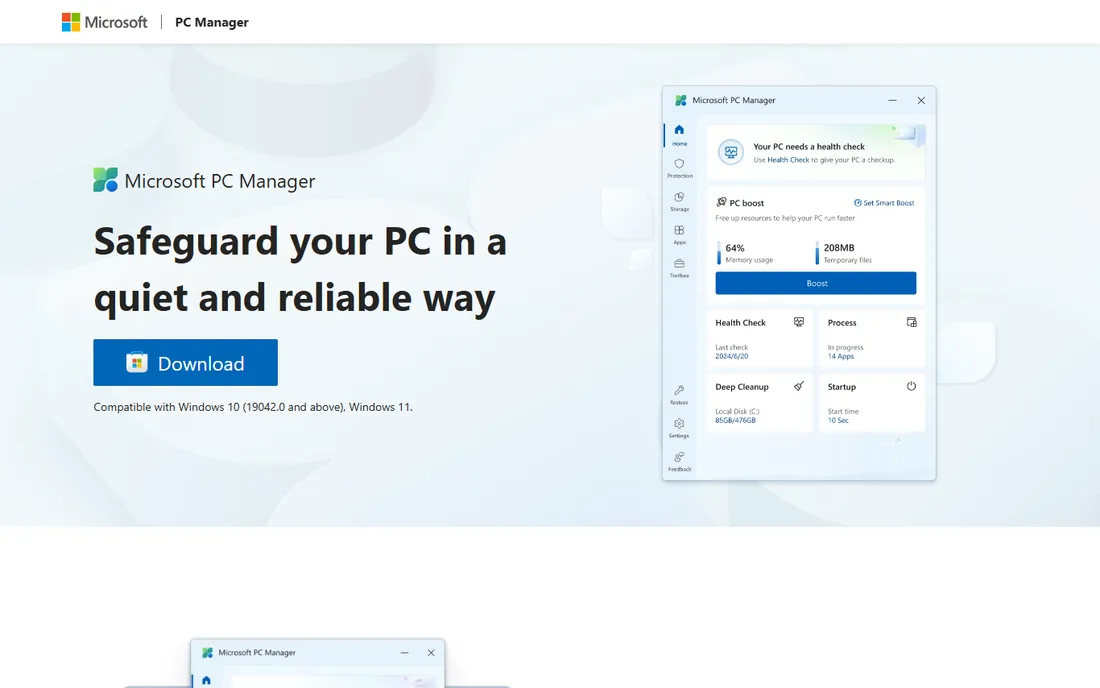
Task: Click the Safeguard your PC headline
Action: (300, 269)
